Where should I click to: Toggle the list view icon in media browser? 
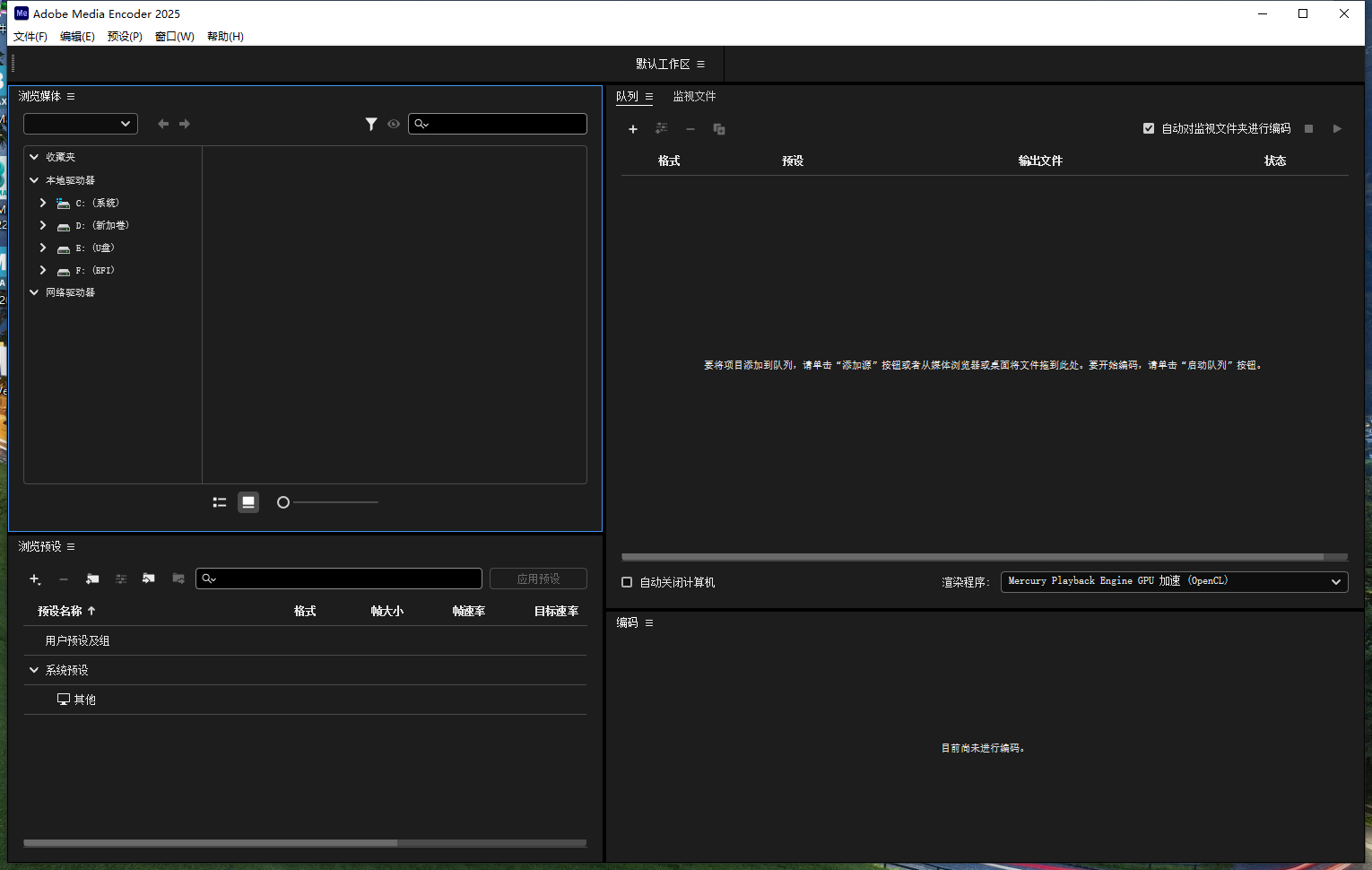[219, 502]
